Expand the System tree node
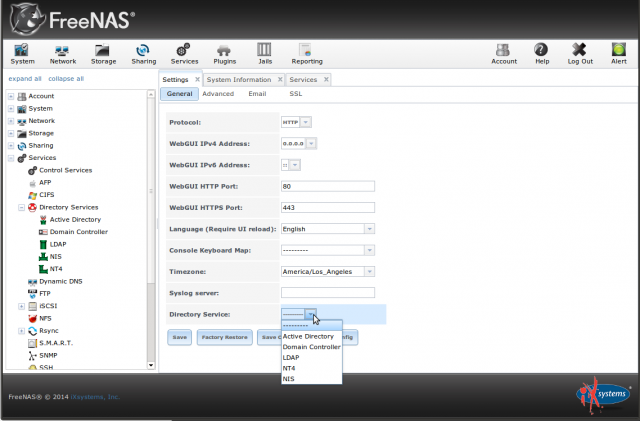 (x=11, y=109)
